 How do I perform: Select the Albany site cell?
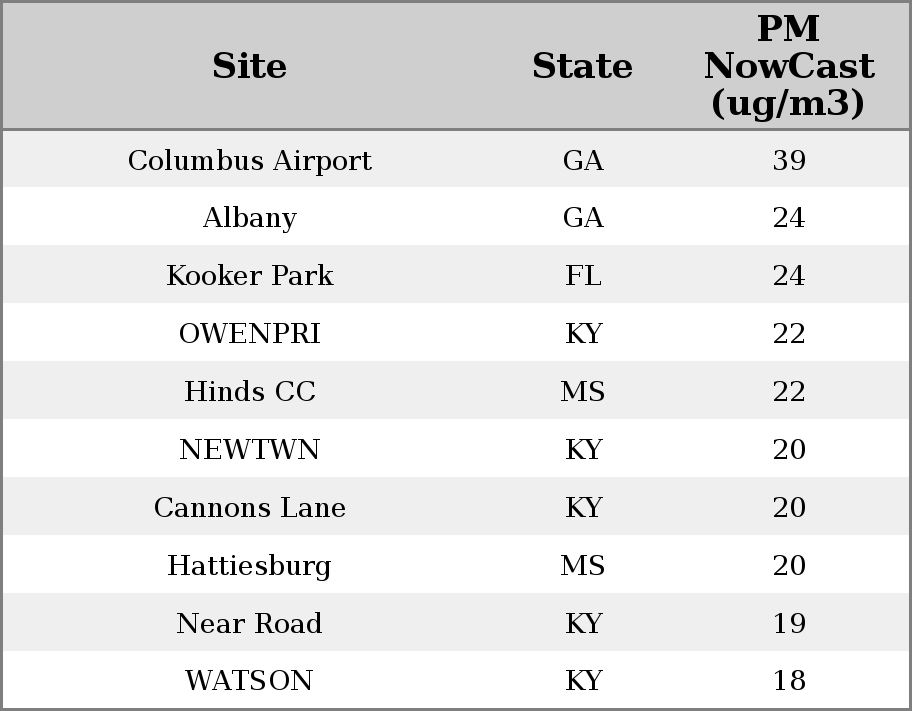[x=249, y=218]
